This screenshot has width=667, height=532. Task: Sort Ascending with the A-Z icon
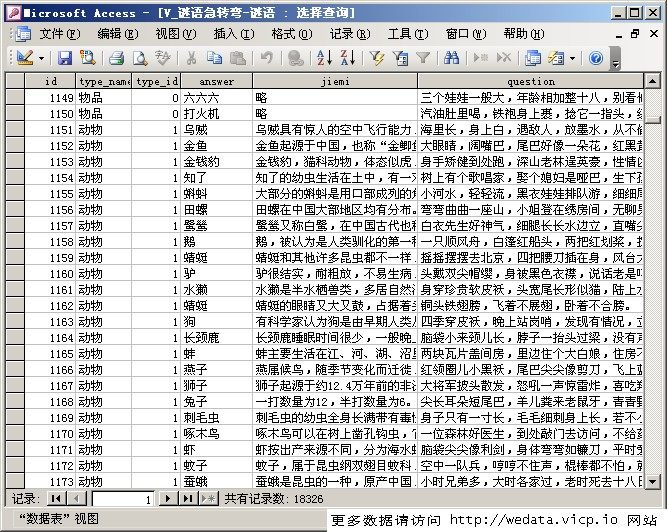pos(324,58)
